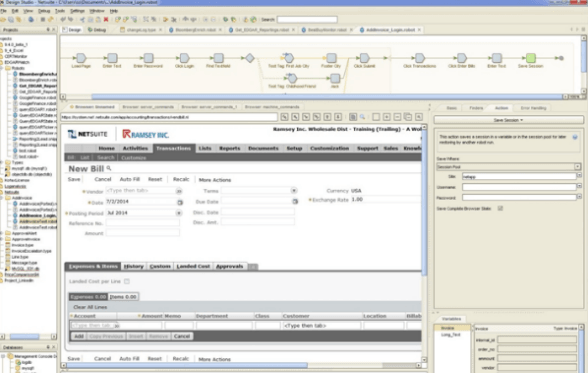
Task: Click the diamond branch node in the workflow
Action: tap(250, 58)
